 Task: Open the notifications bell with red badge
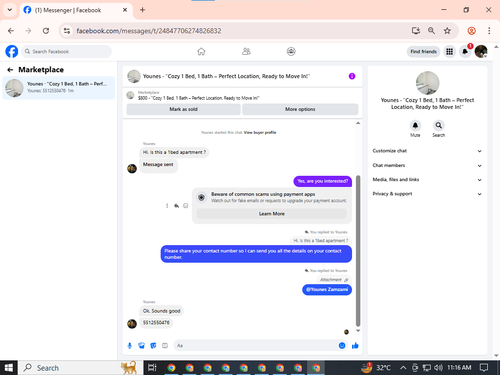click(465, 52)
